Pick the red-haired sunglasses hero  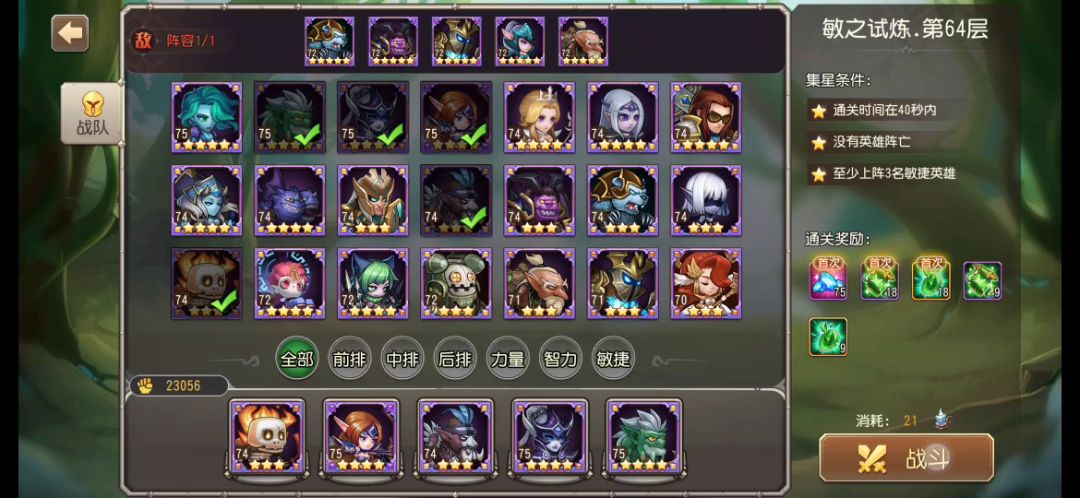coord(706,117)
